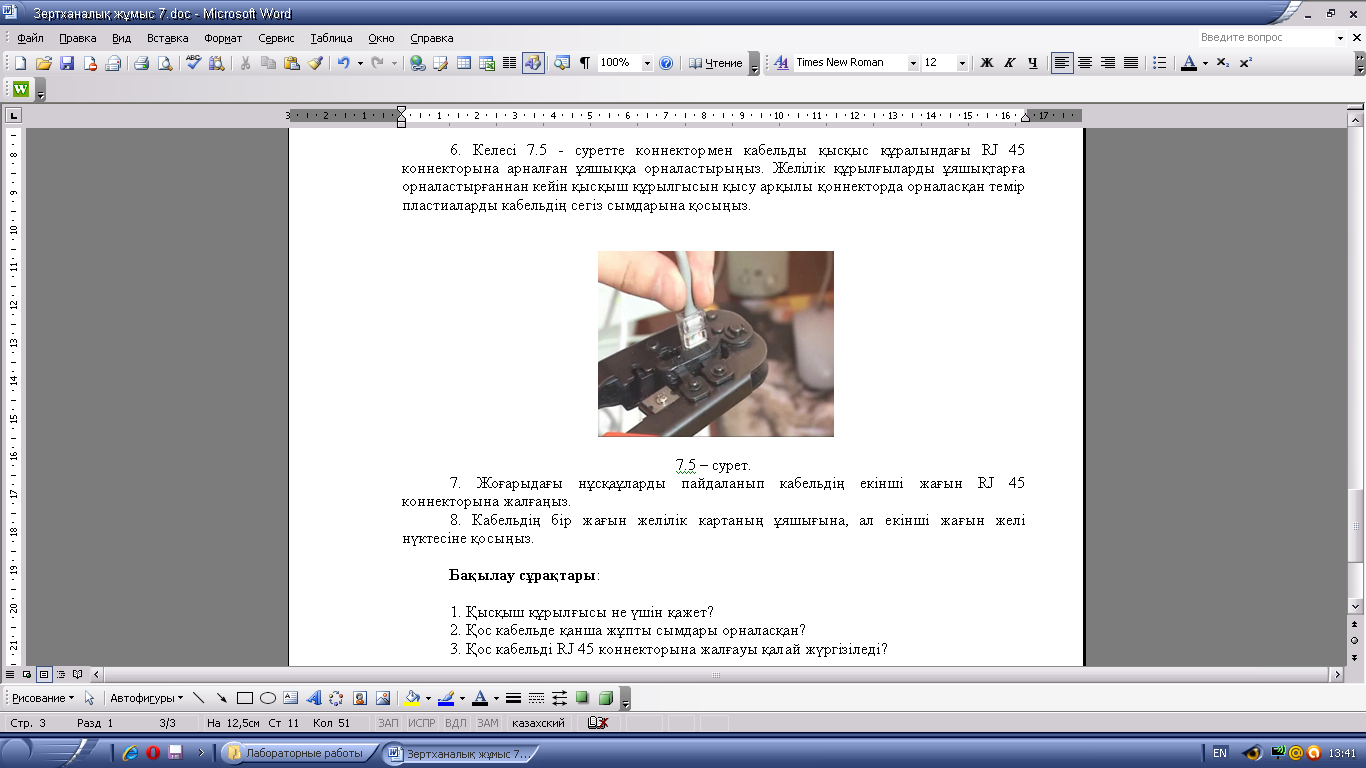
Task: Open the Таблица menu
Action: 331,38
